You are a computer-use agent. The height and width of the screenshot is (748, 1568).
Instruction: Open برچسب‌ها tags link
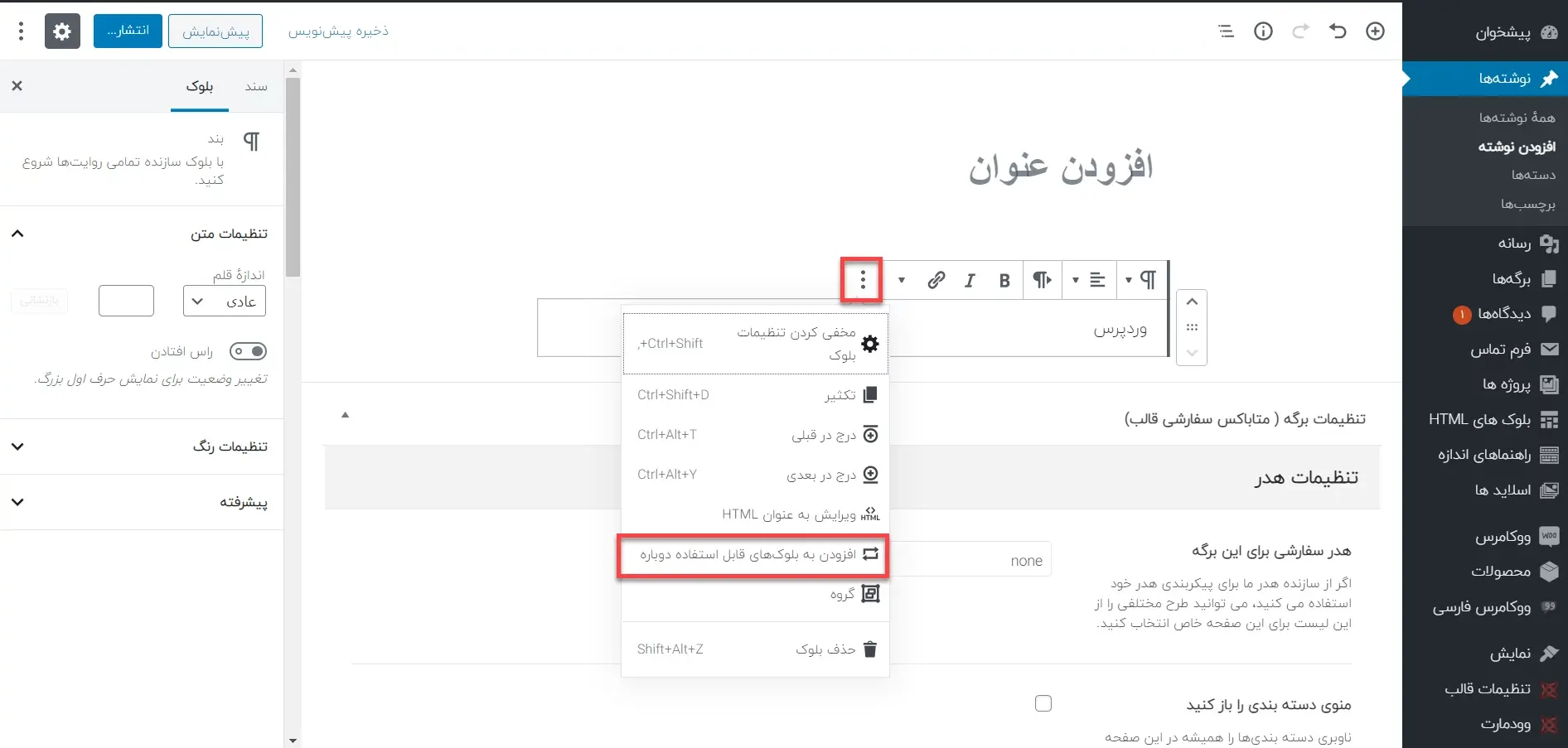1527,204
